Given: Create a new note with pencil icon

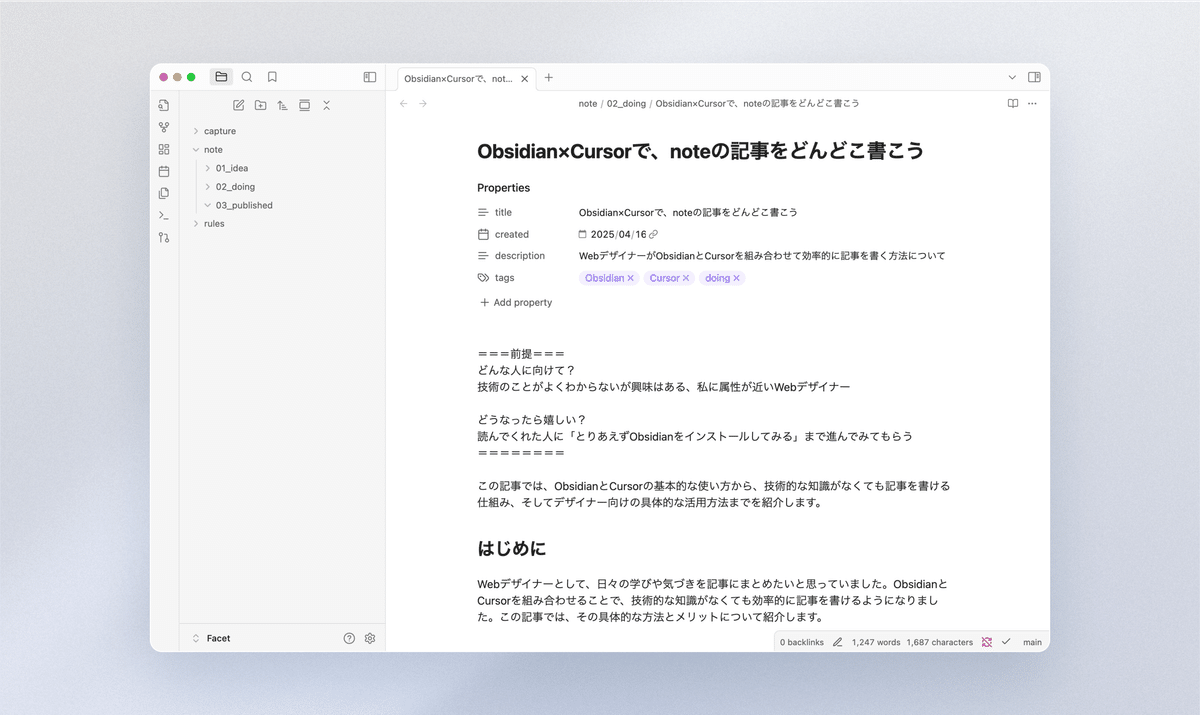Looking at the screenshot, I should pos(238,105).
